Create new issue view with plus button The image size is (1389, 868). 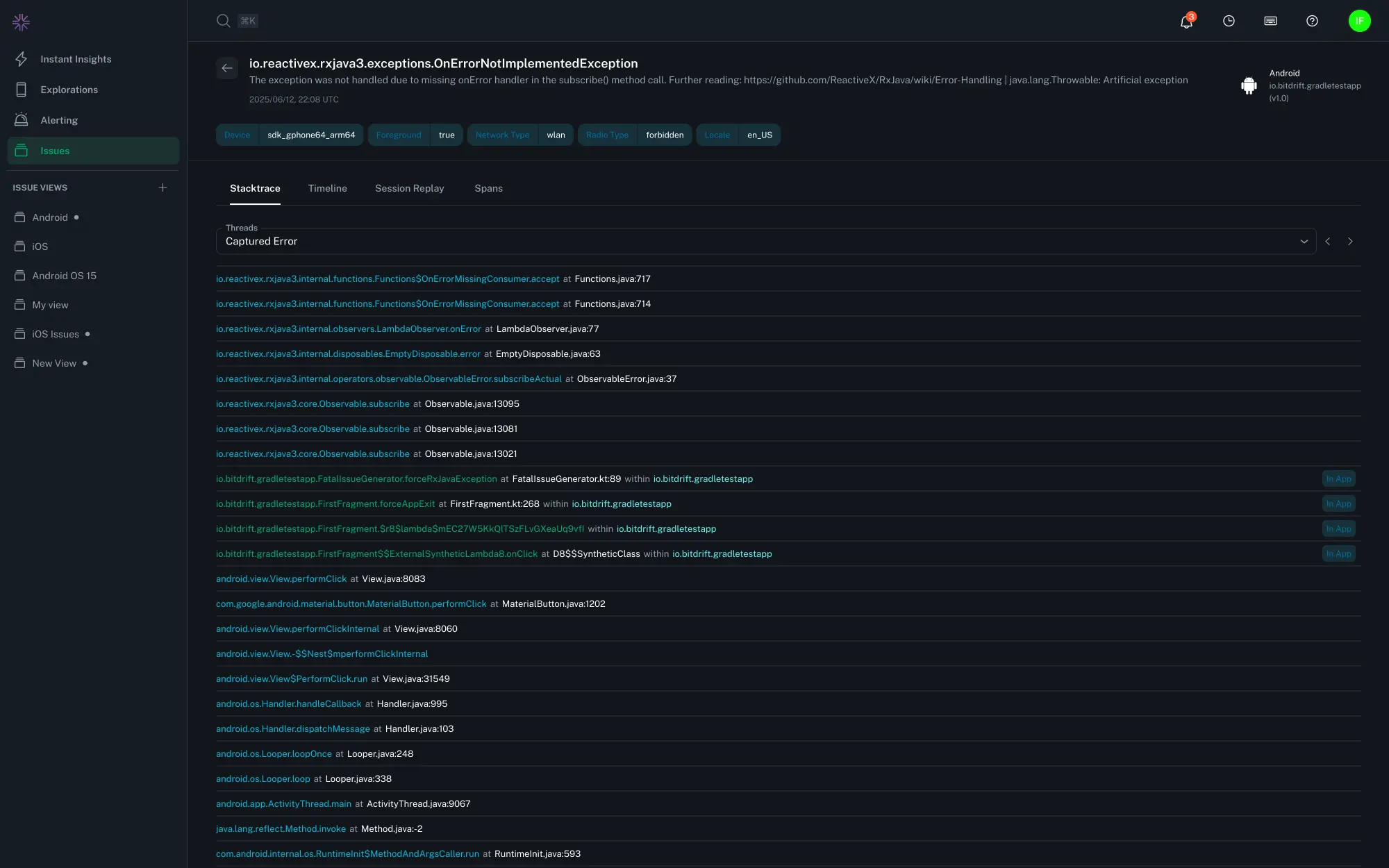[x=163, y=187]
